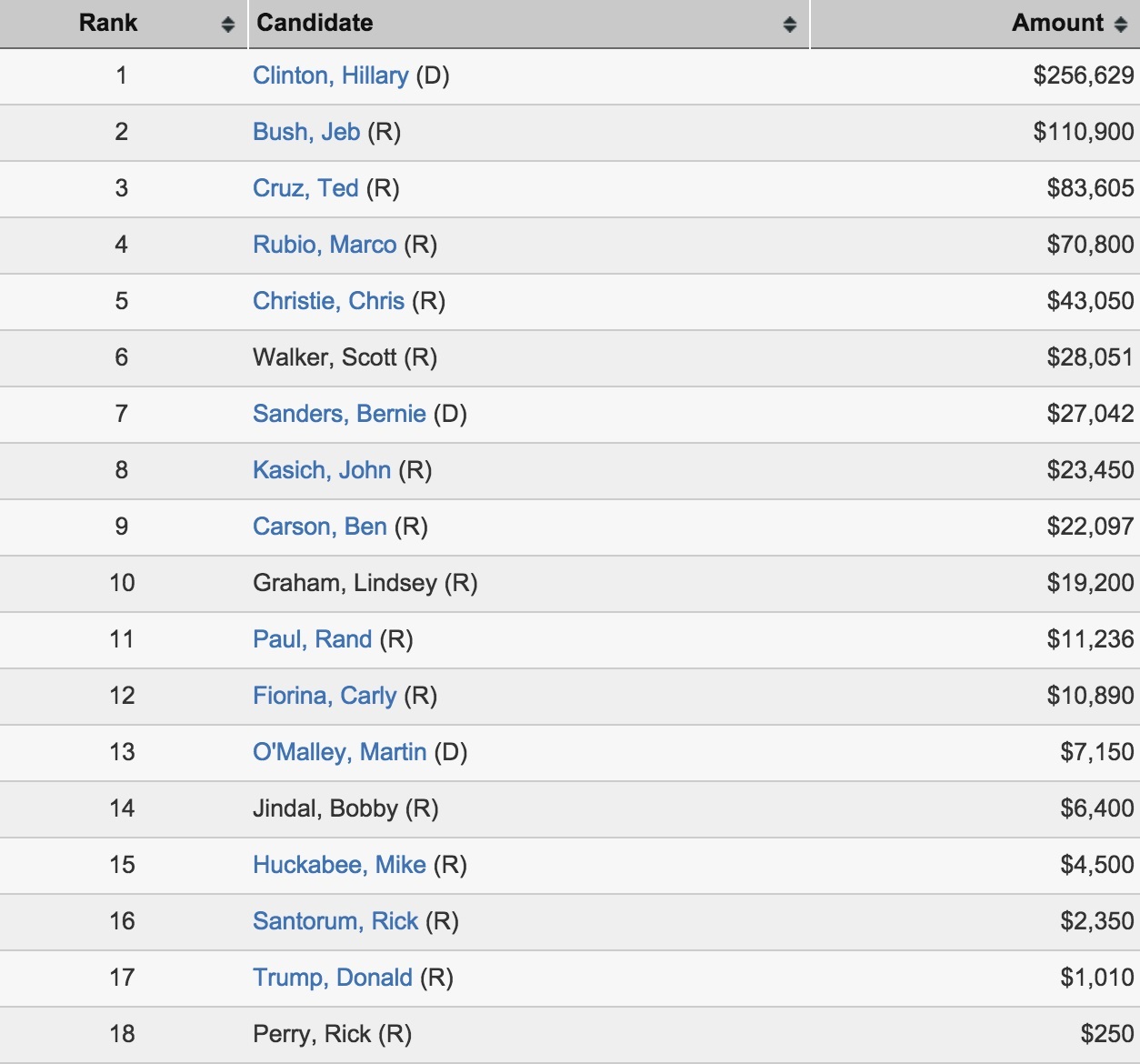Open Kasich, John candidate link
Image resolution: width=1140 pixels, height=1064 pixels.
[322, 470]
